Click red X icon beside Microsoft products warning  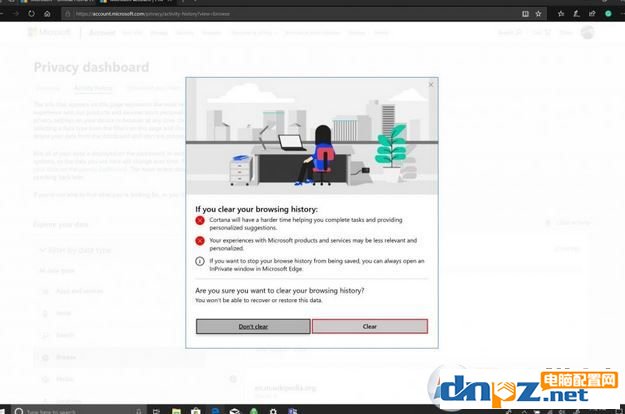(x=200, y=241)
